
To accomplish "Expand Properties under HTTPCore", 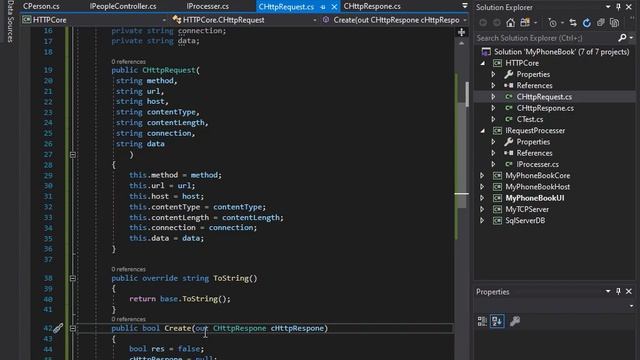I will click(x=493, y=74).
